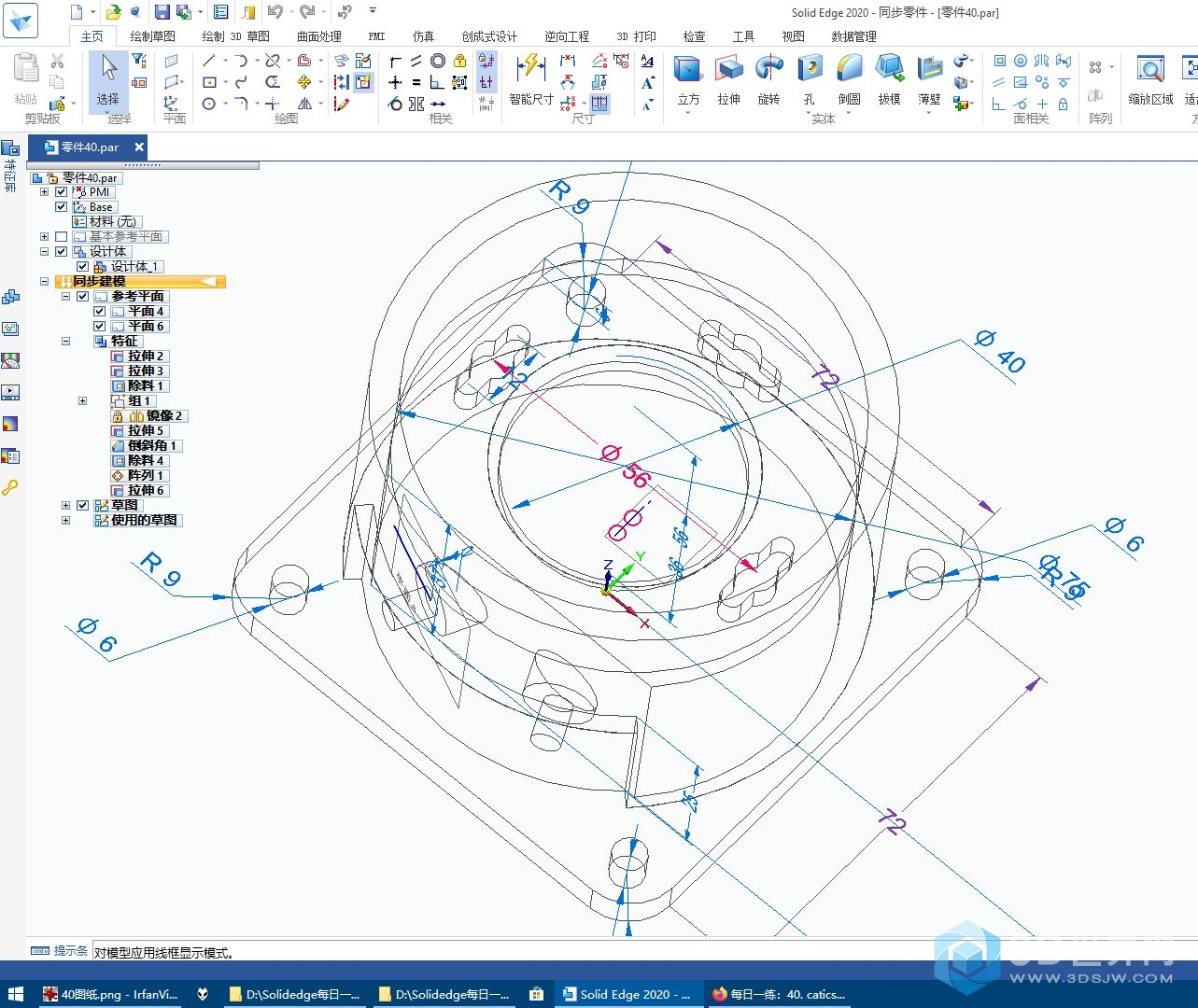Click the lock relationship icon in 相关 group
Viewport: 1198px width, 1008px height.
(x=459, y=61)
